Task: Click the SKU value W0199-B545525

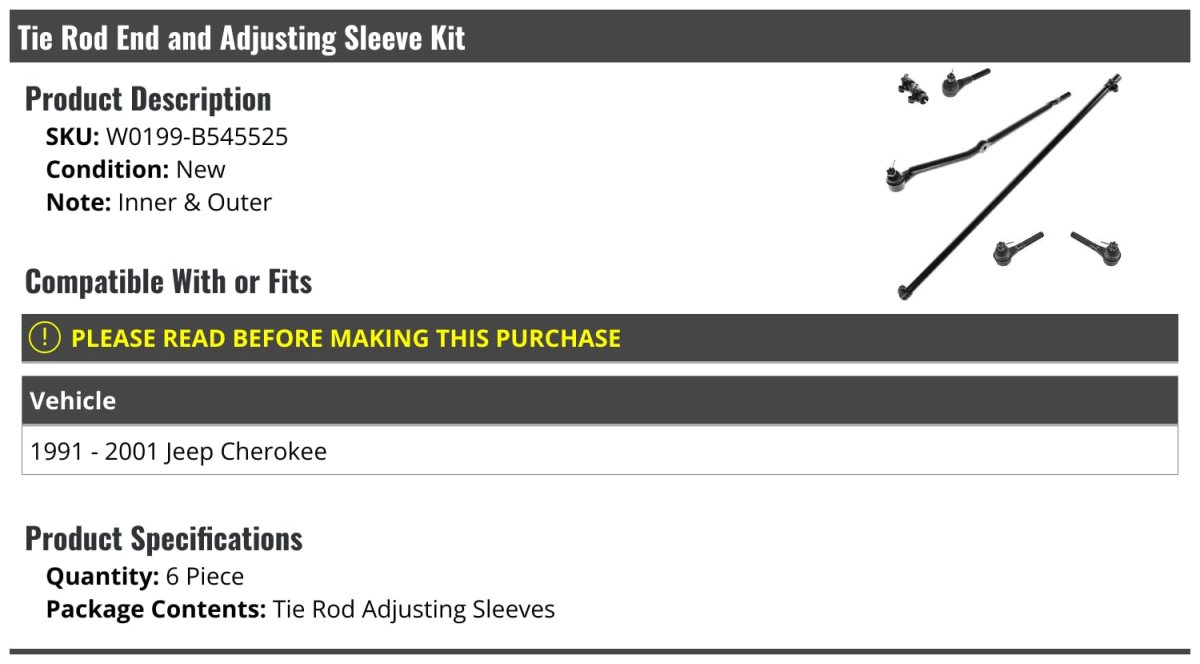Action: (197, 136)
